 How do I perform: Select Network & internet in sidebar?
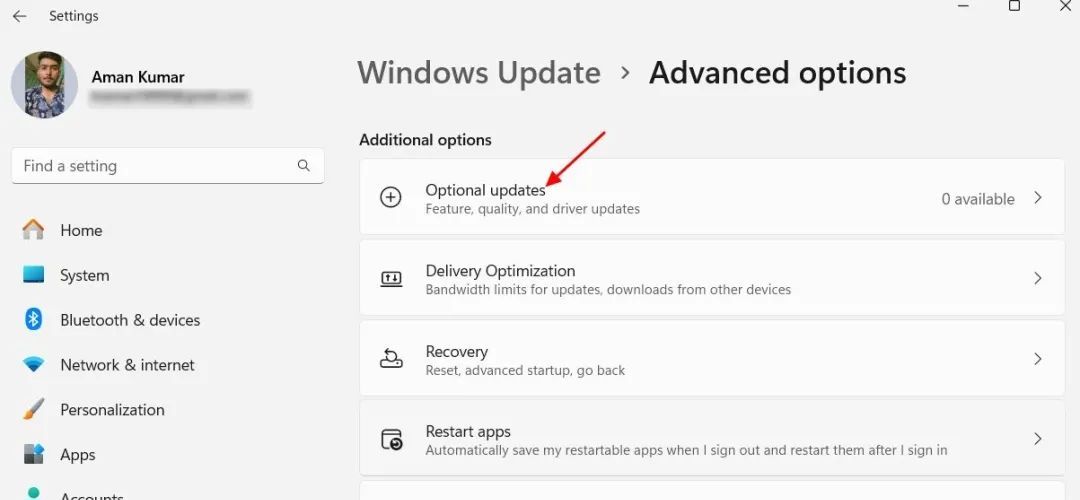coord(127,365)
